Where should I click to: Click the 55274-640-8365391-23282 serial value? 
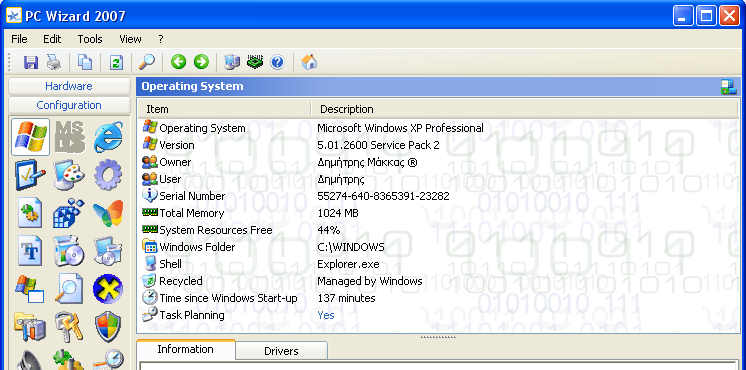[383, 196]
